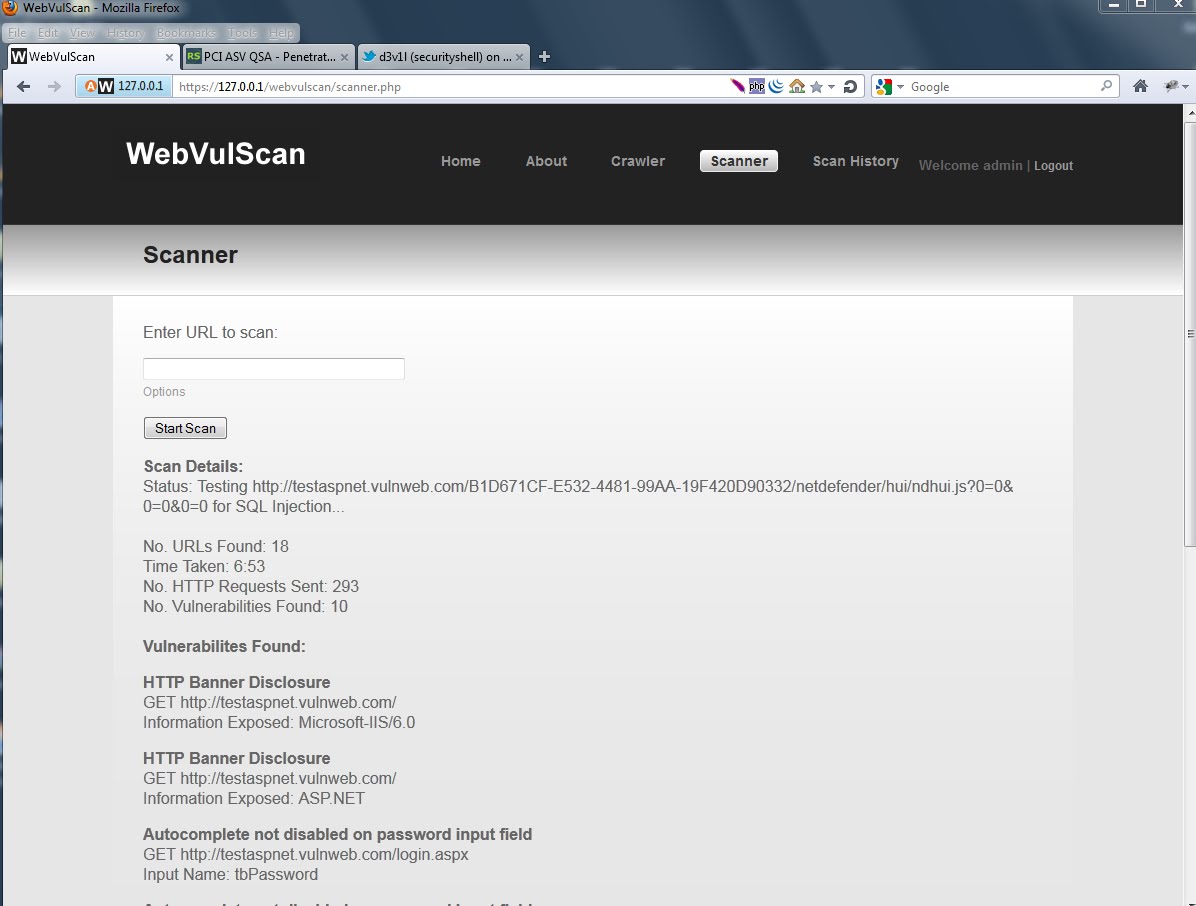Bookmark this page with the star icon

(x=816, y=87)
